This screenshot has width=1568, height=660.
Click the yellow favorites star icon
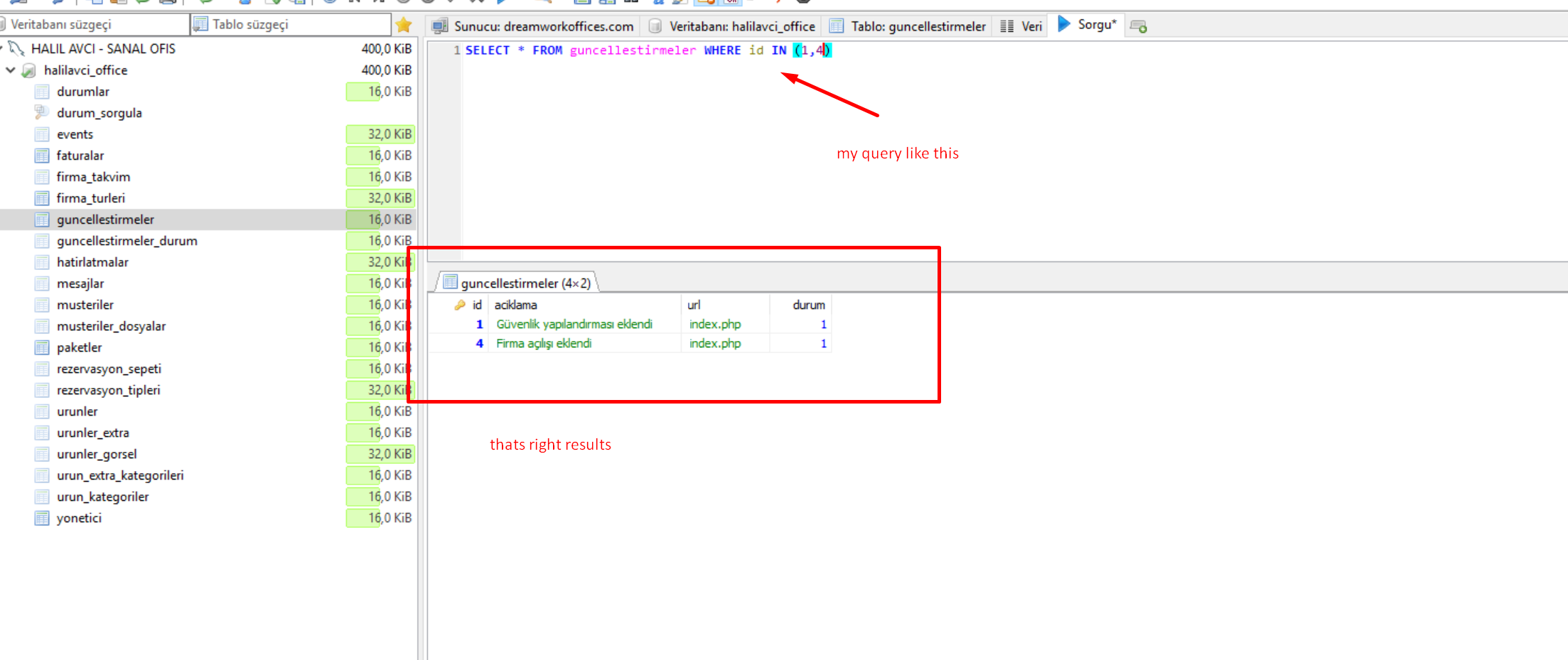404,26
